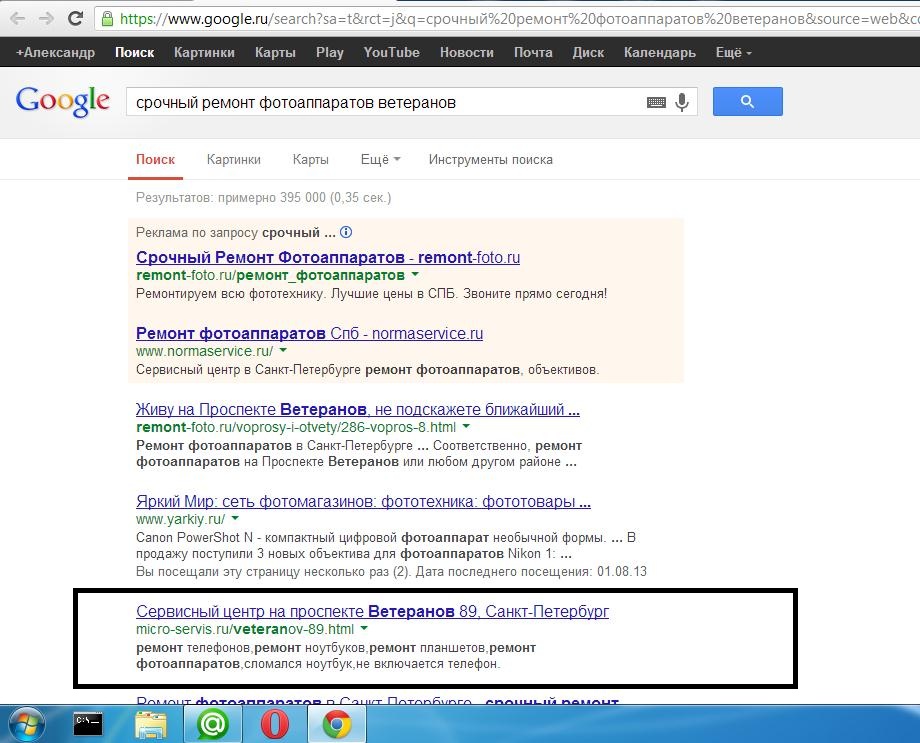Viewport: 920px width, 743px height.
Task: Expand arrow next to 286-vopros-8.html URL
Action: point(466,426)
